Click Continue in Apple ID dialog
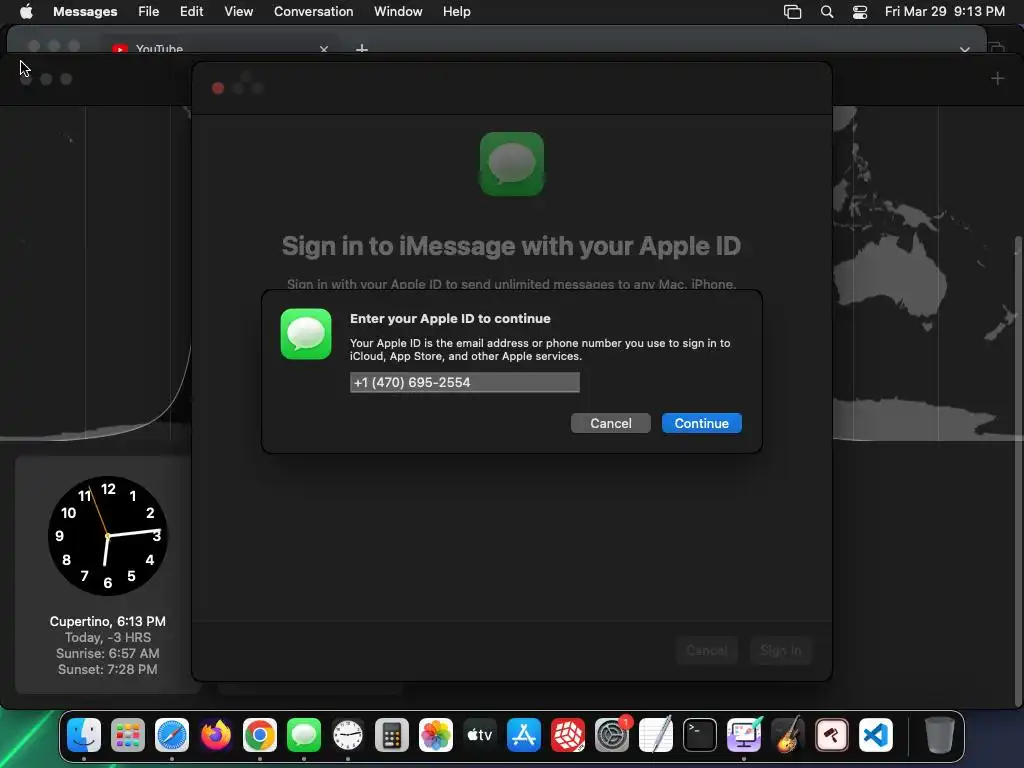Viewport: 1024px width, 768px height. [x=701, y=423]
